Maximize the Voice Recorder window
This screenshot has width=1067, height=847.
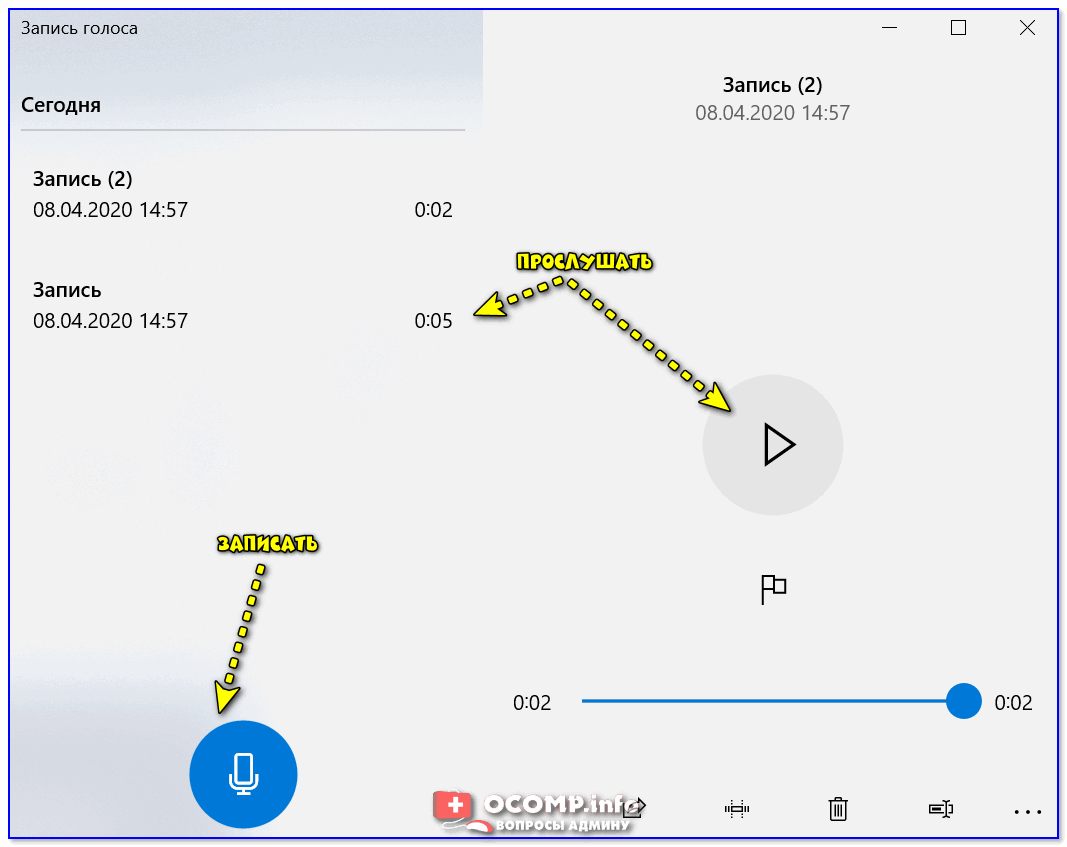tap(958, 28)
